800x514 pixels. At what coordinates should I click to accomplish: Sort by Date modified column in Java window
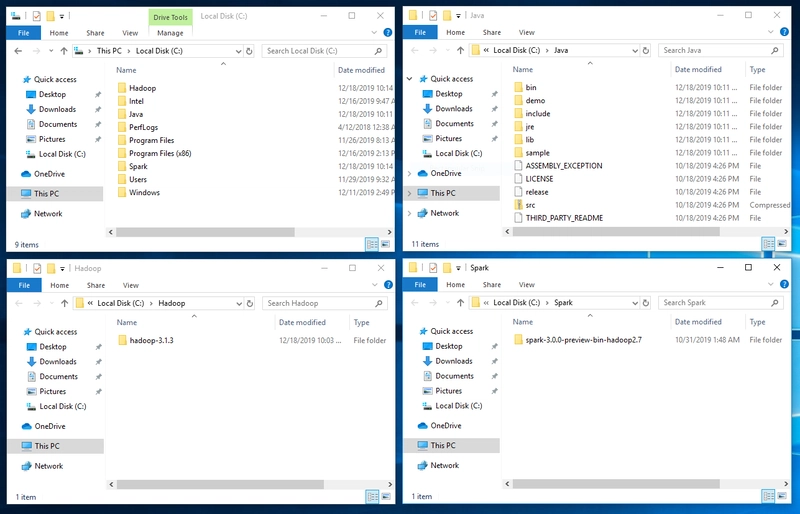tap(698, 70)
